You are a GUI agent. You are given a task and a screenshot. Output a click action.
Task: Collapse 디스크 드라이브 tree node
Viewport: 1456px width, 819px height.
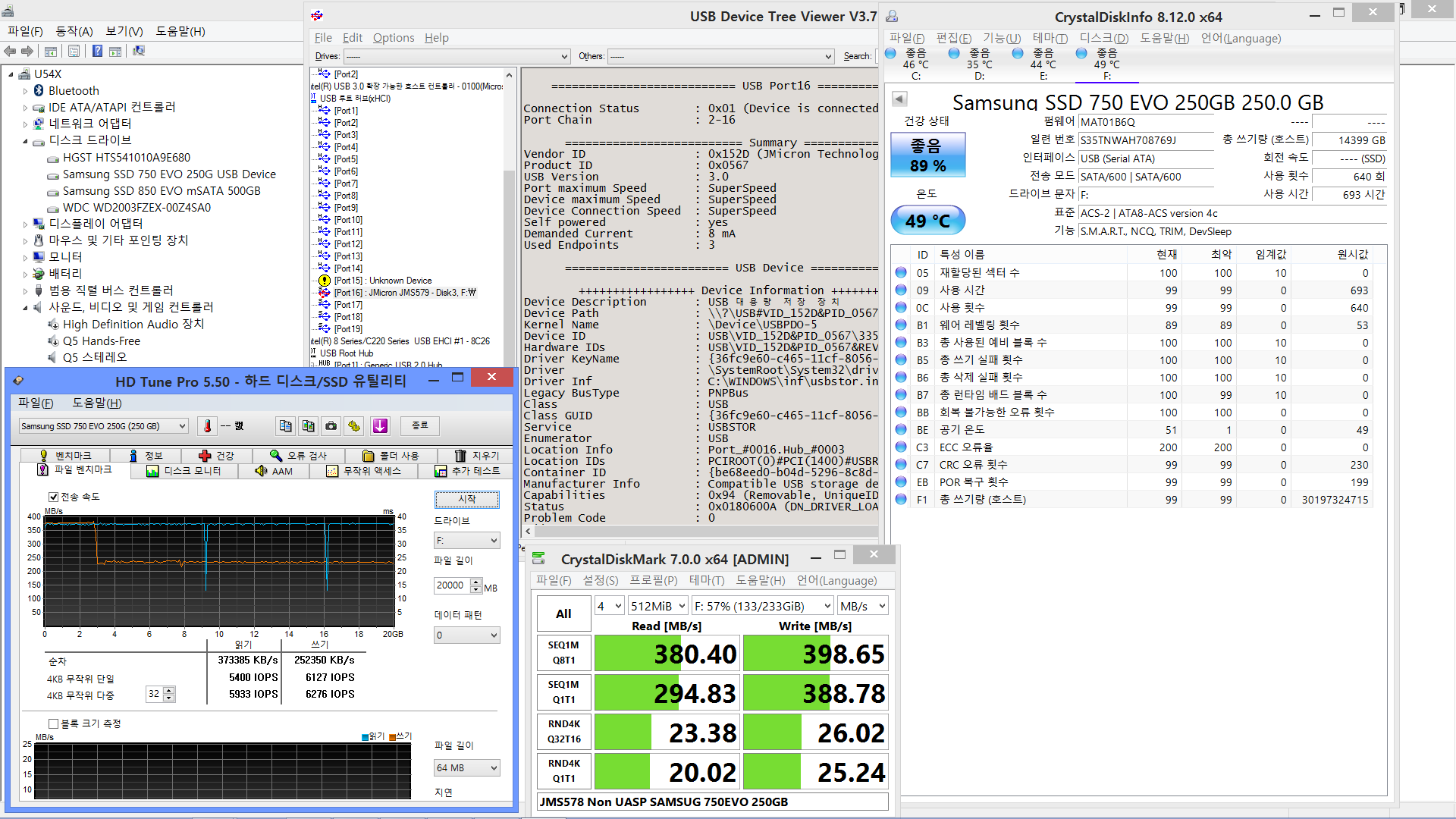(x=25, y=141)
